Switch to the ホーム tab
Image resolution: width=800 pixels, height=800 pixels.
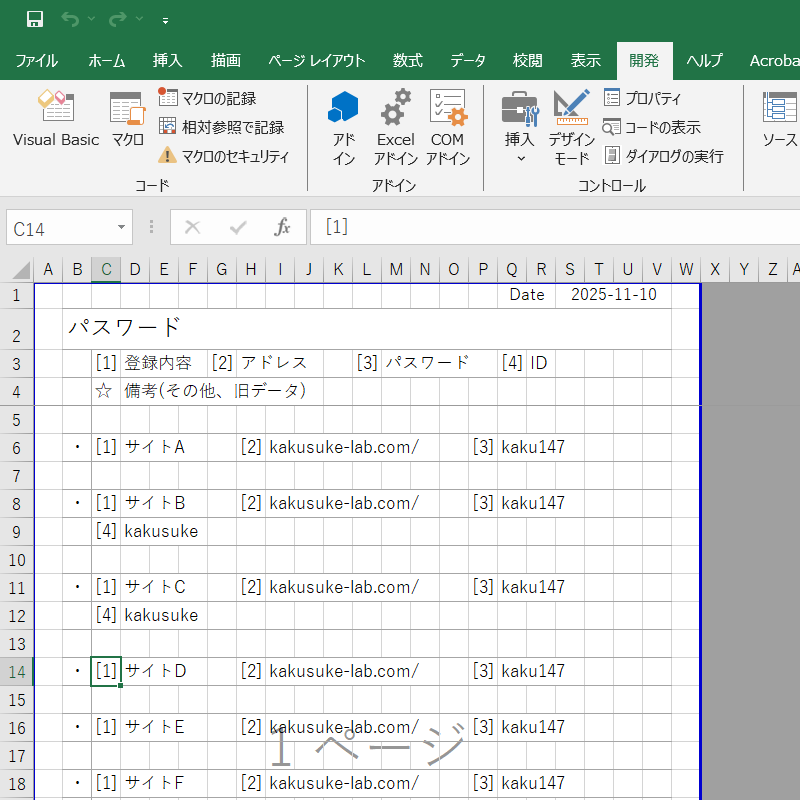(x=107, y=60)
